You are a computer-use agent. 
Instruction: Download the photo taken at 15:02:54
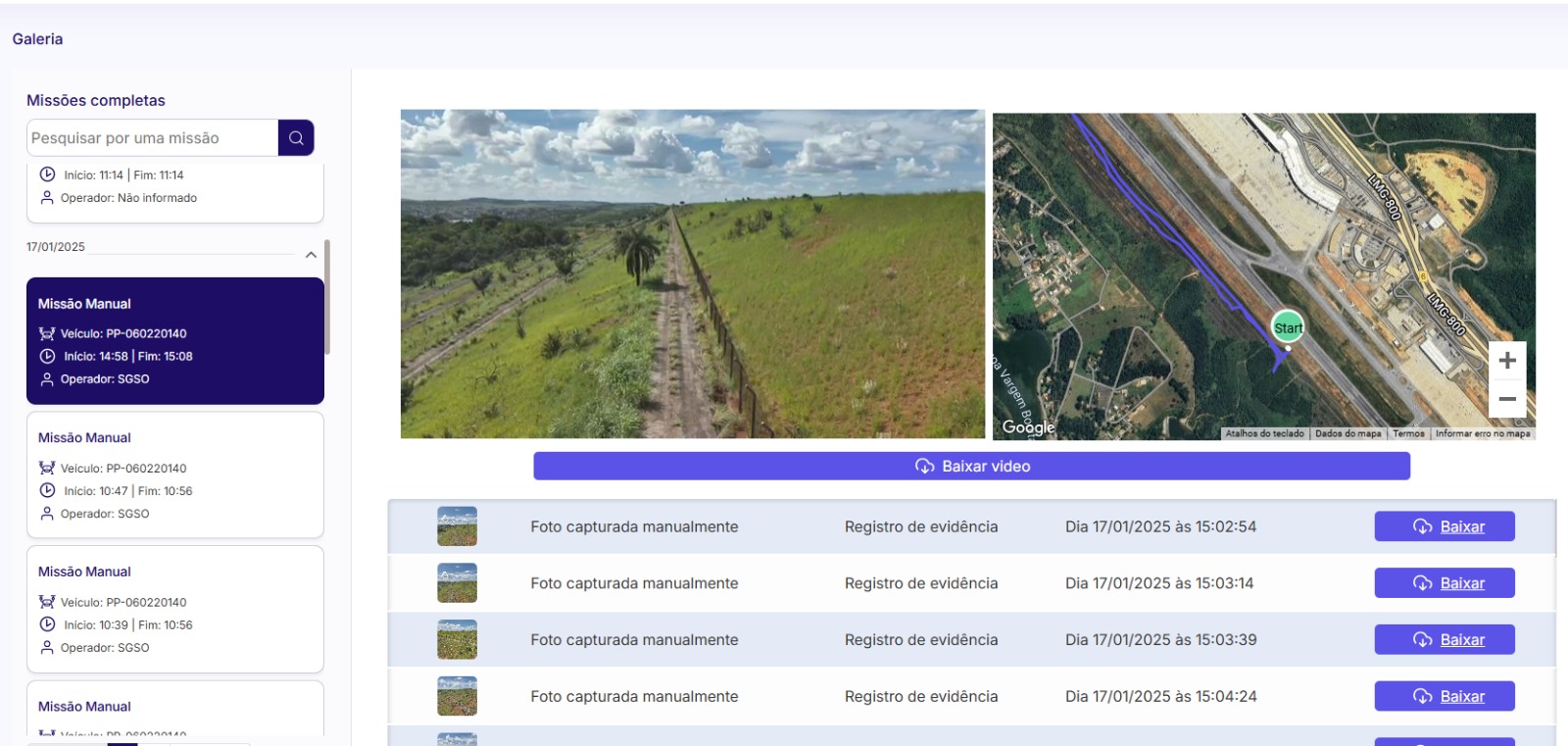click(x=1444, y=526)
